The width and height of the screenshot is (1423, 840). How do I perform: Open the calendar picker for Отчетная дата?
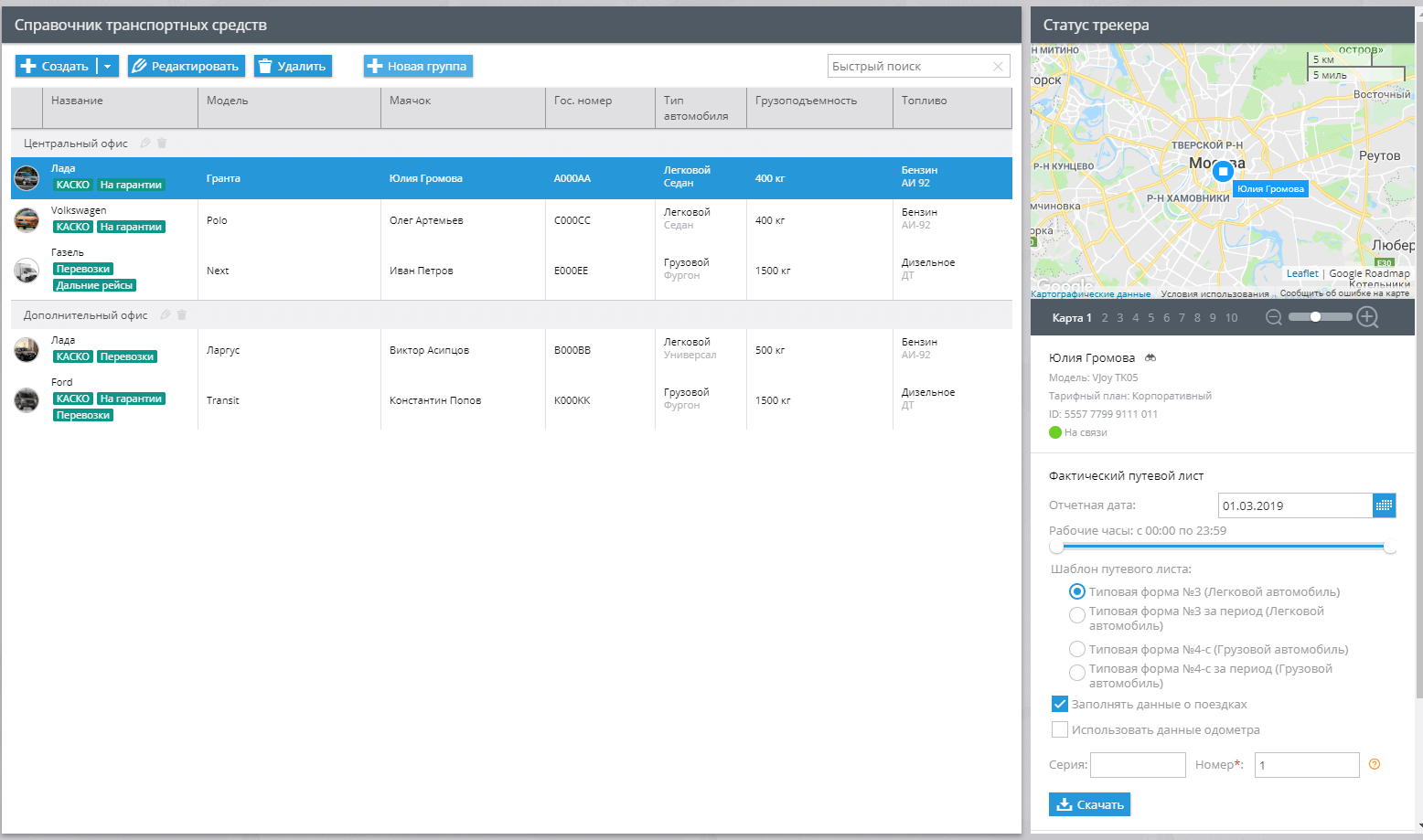click(1385, 505)
